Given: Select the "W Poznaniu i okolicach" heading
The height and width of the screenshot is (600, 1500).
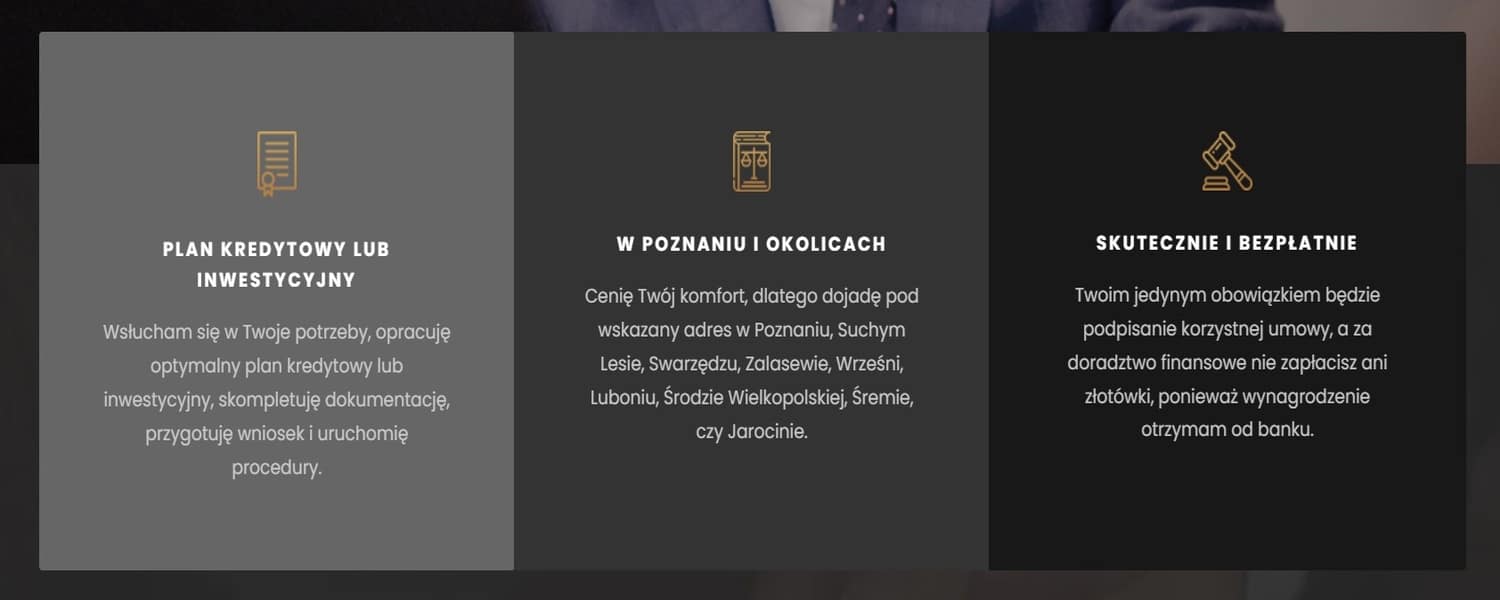Looking at the screenshot, I should pos(752,244).
